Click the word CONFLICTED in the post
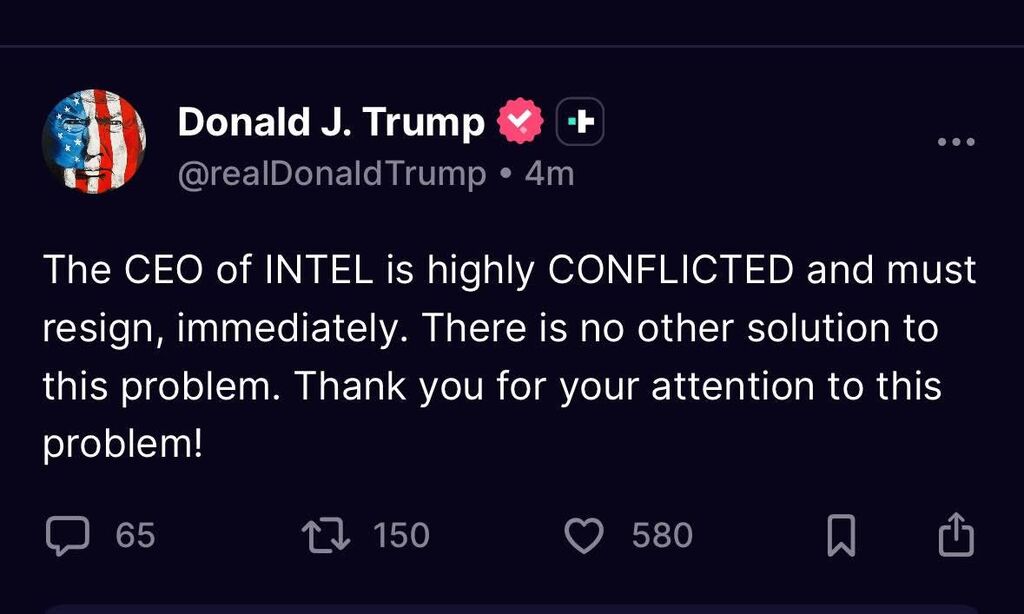This screenshot has width=1024, height=614. coord(672,272)
